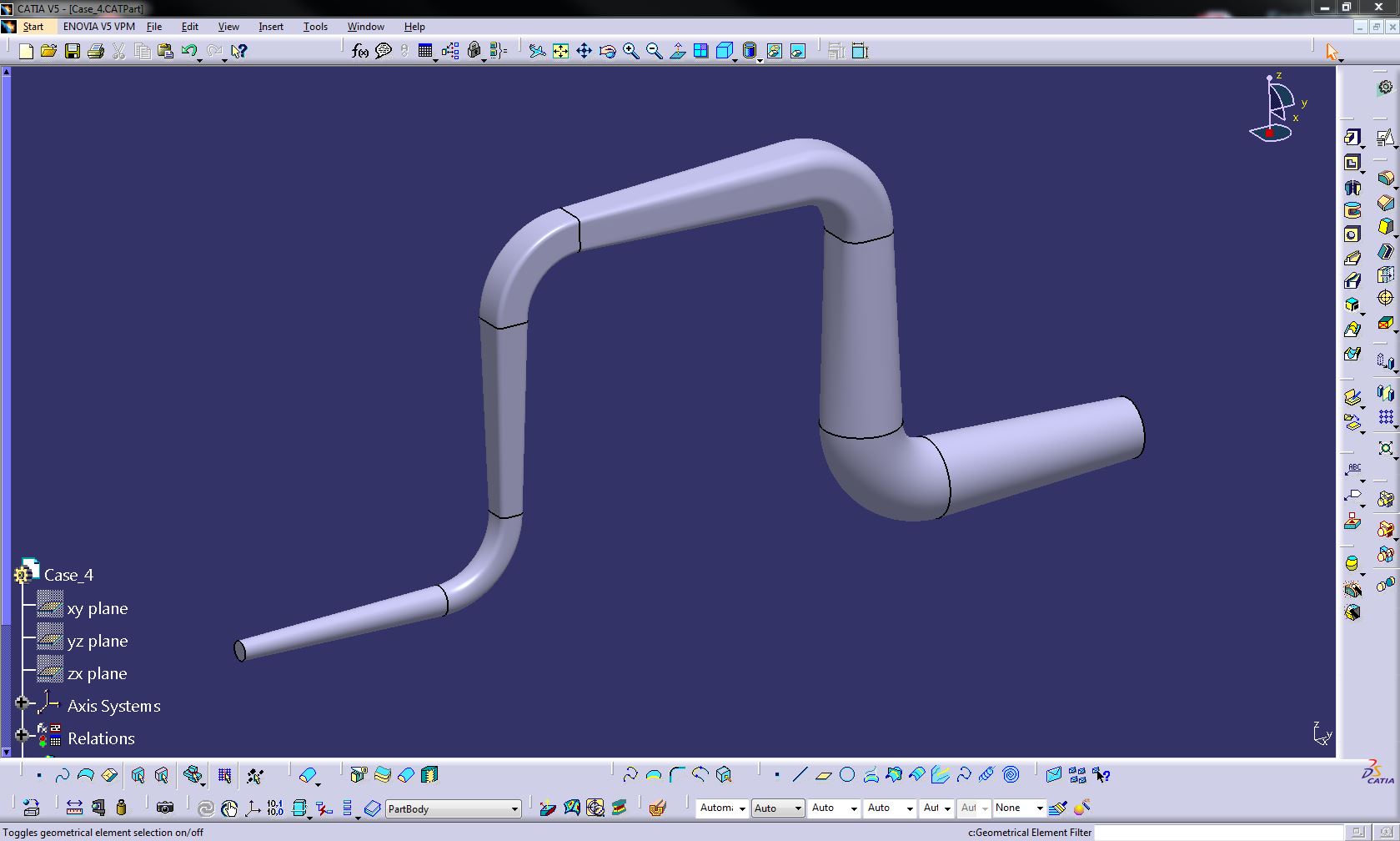
Task: Activate the Rotate view tool
Action: [608, 52]
